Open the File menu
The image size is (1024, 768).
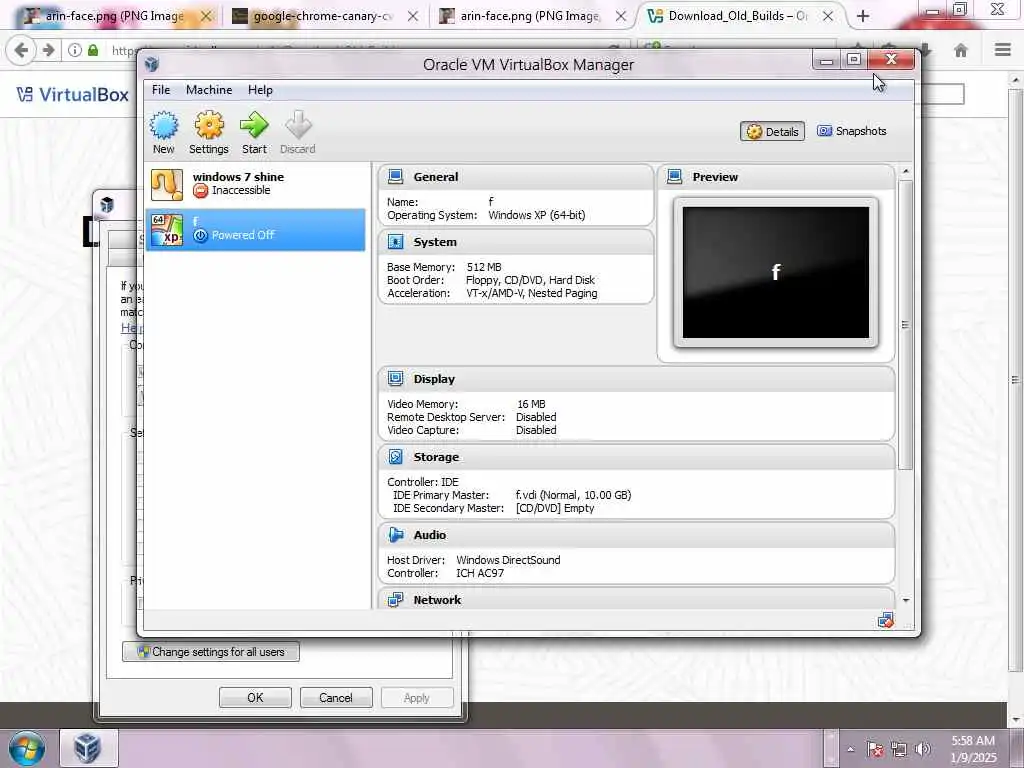point(161,90)
